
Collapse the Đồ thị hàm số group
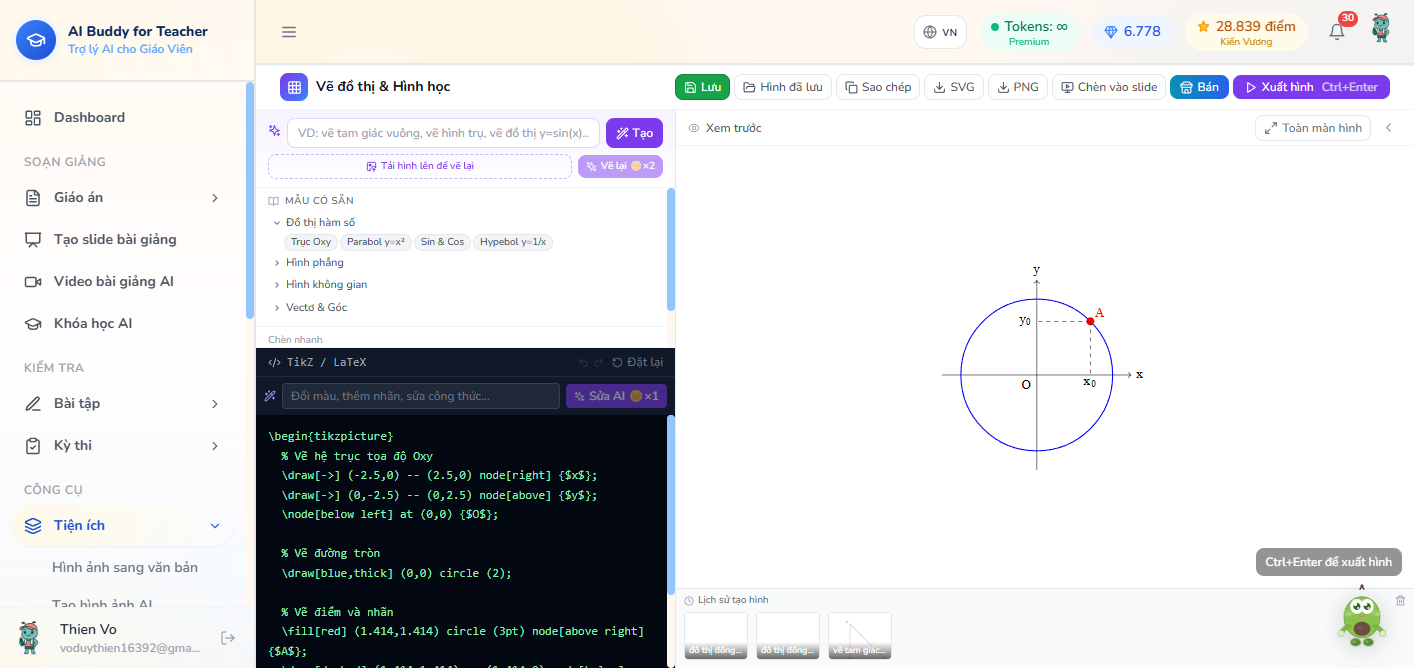(x=314, y=222)
